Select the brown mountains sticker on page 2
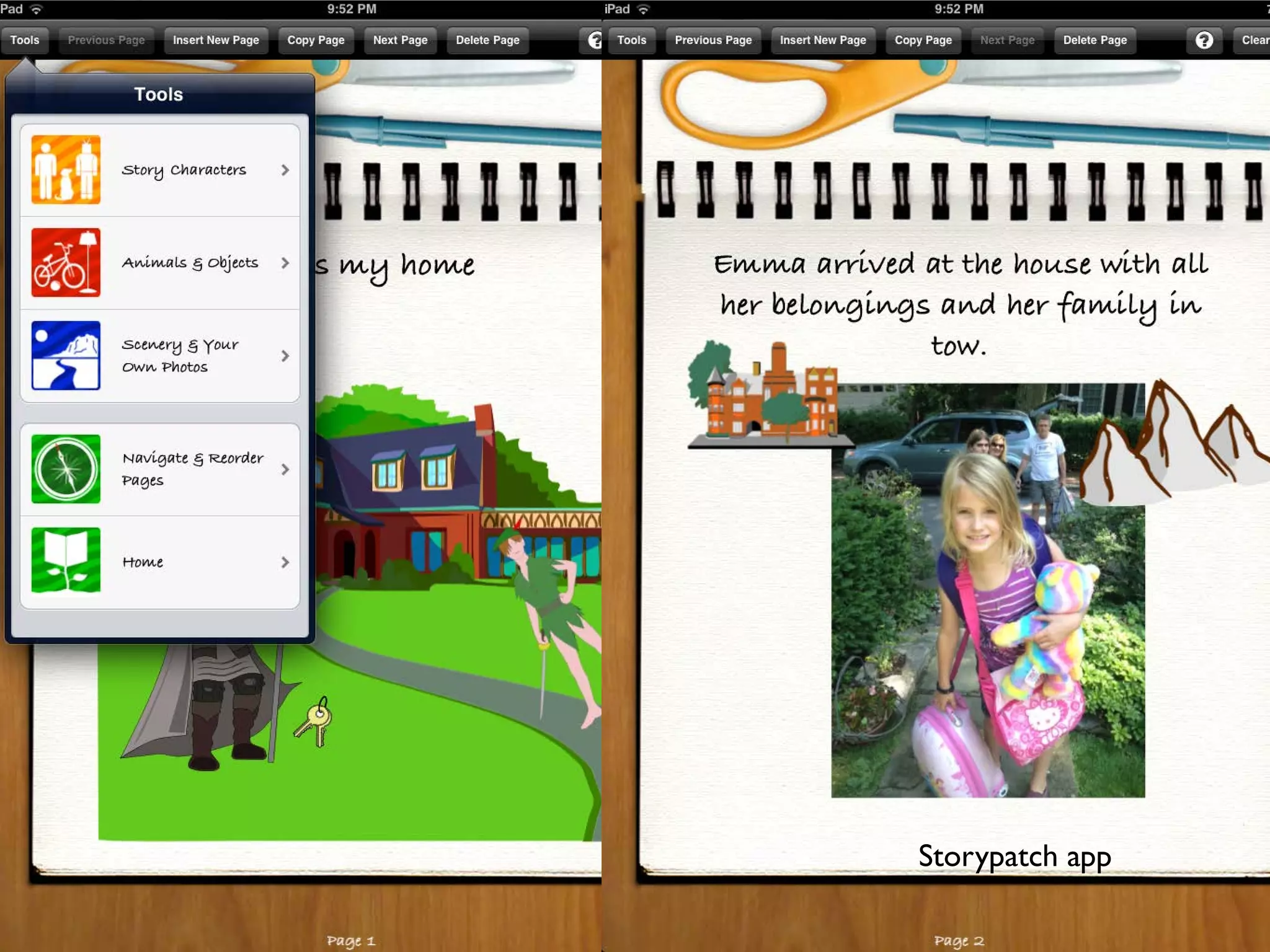Viewport: 1270px width, 952px height. pyautogui.click(x=1175, y=443)
